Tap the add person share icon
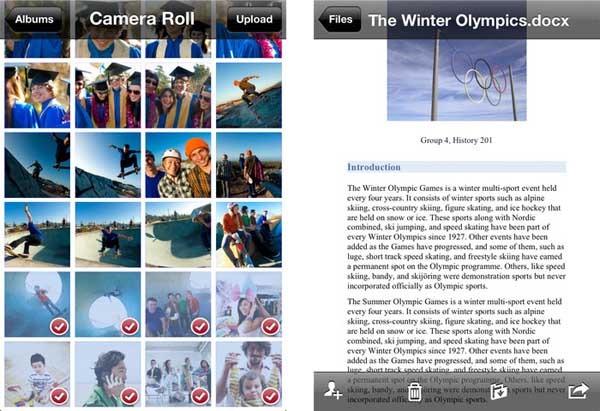The image size is (600, 411). coord(333,391)
